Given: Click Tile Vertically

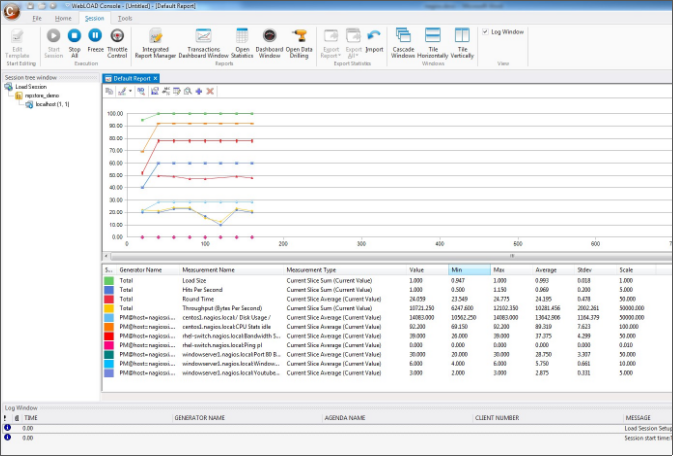Looking at the screenshot, I should (462, 43).
